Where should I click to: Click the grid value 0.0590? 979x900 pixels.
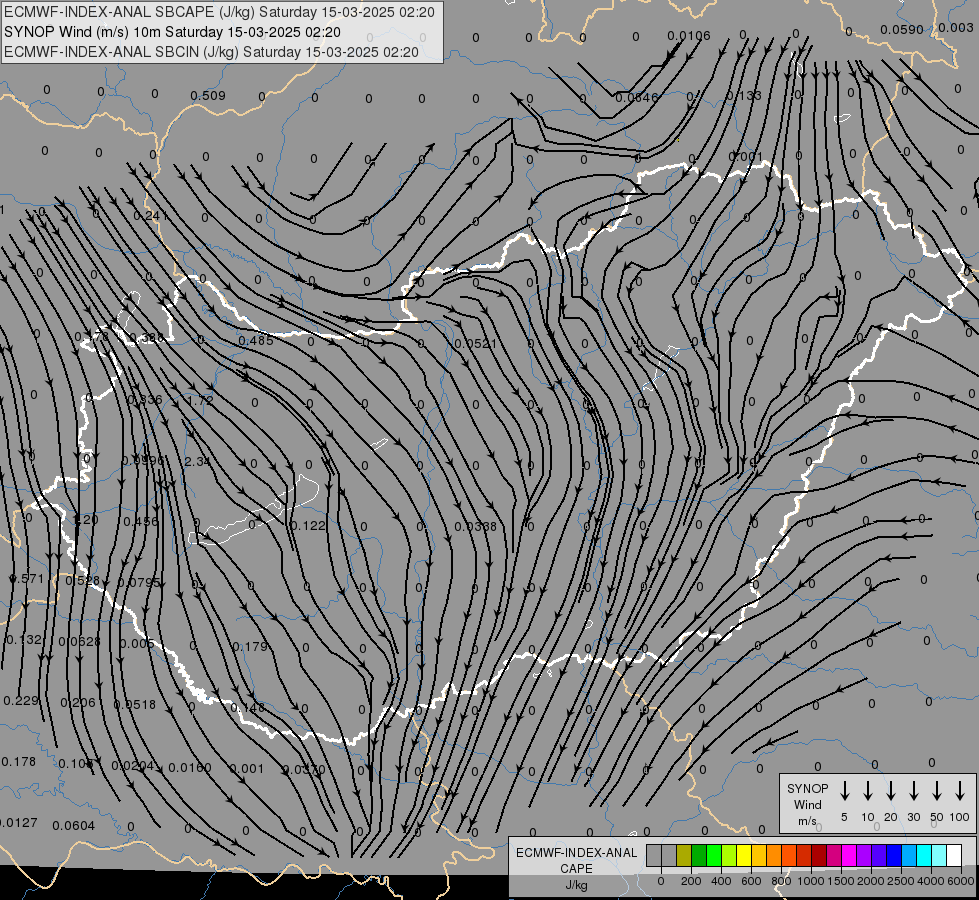click(x=902, y=29)
